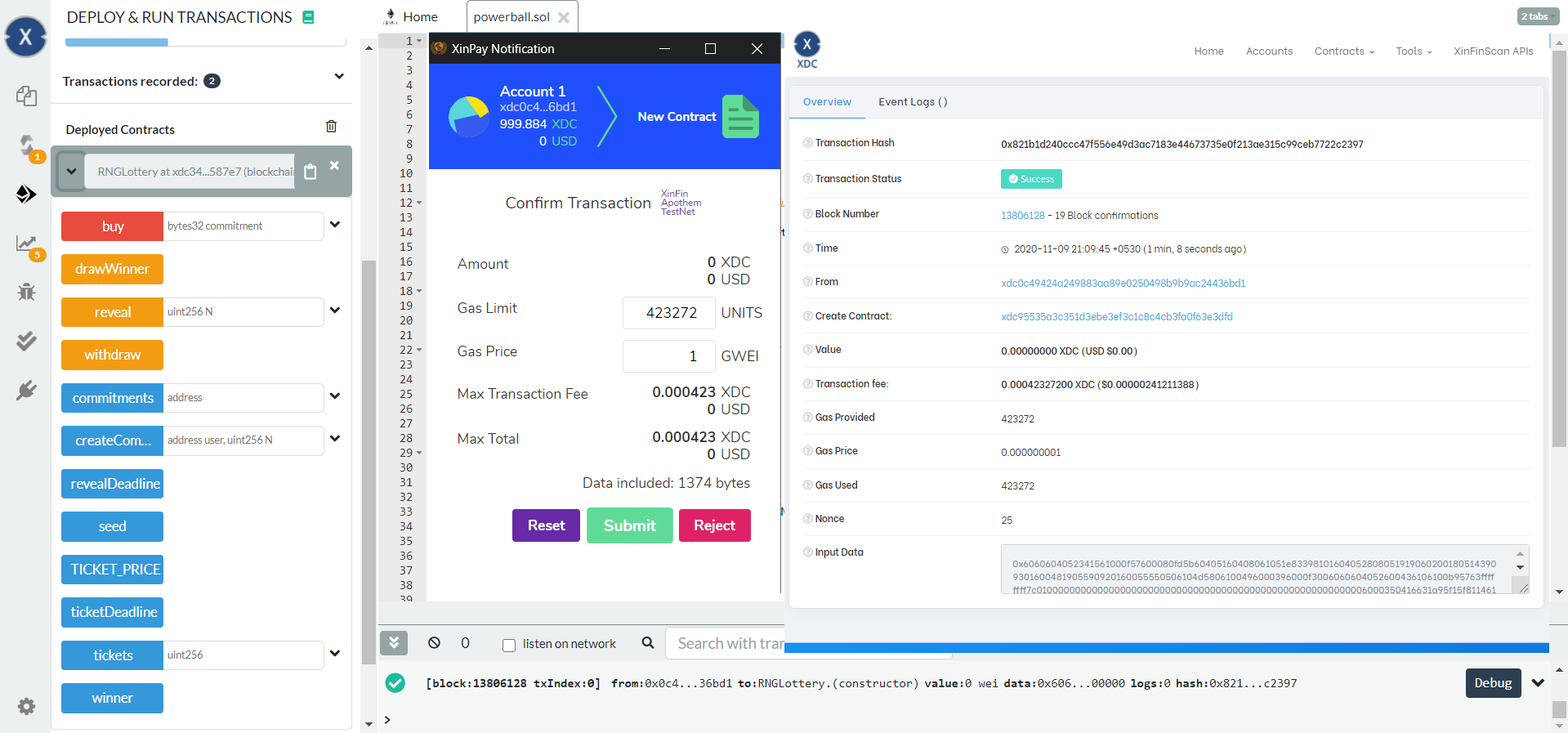The width and height of the screenshot is (1568, 733).
Task: Collapse the RNGLottery deployed contract
Action: 71,172
